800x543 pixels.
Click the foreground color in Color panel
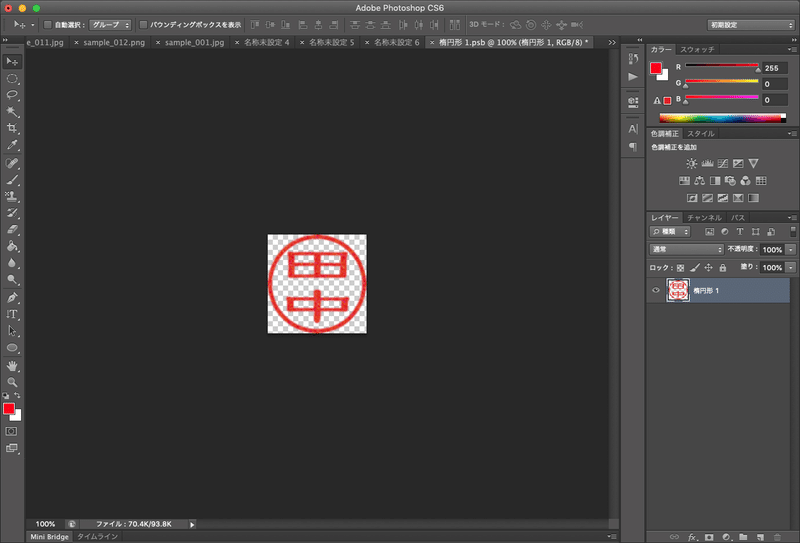[x=656, y=68]
